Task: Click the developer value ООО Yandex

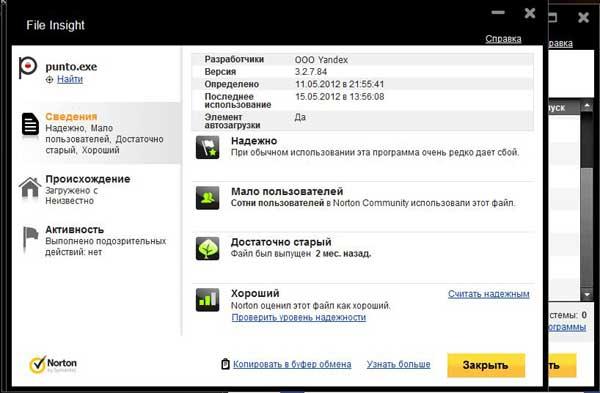Action: tap(321, 60)
